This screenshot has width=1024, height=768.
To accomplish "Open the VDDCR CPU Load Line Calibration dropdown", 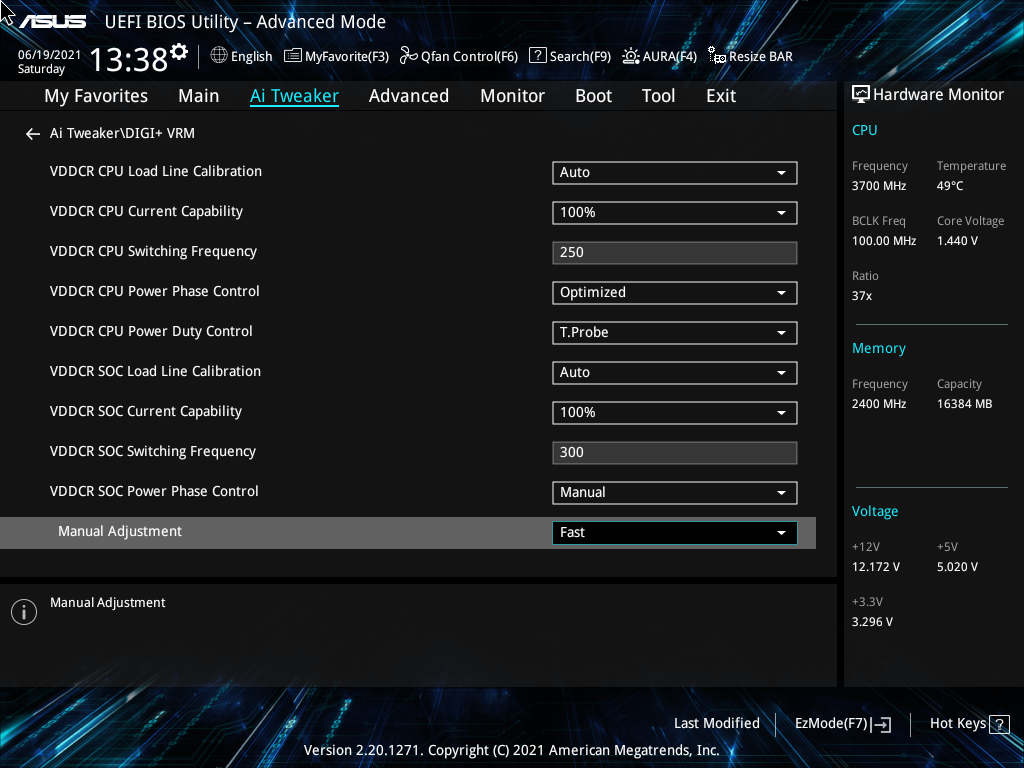I will tap(674, 172).
